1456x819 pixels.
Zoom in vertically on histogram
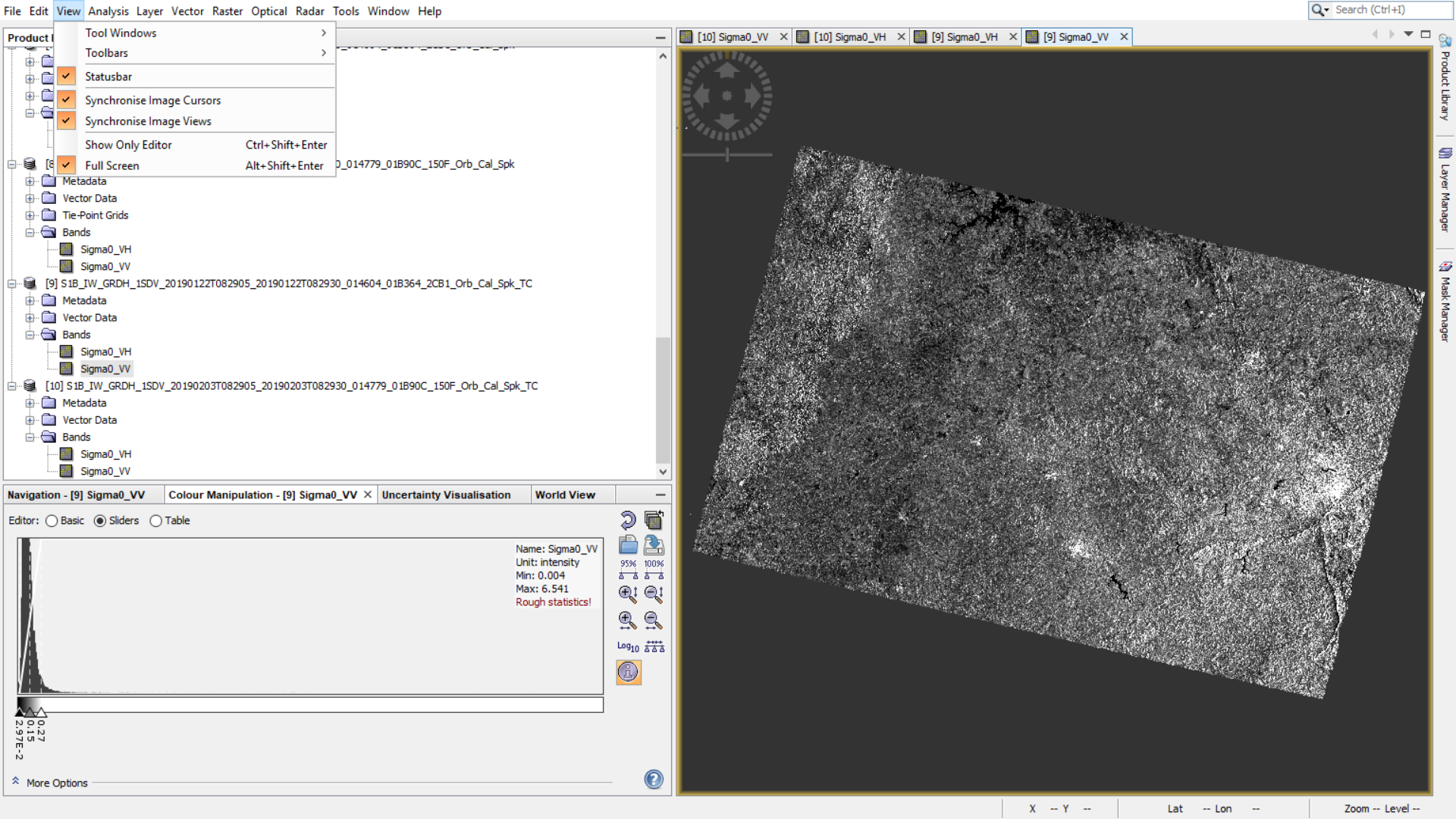(x=628, y=594)
